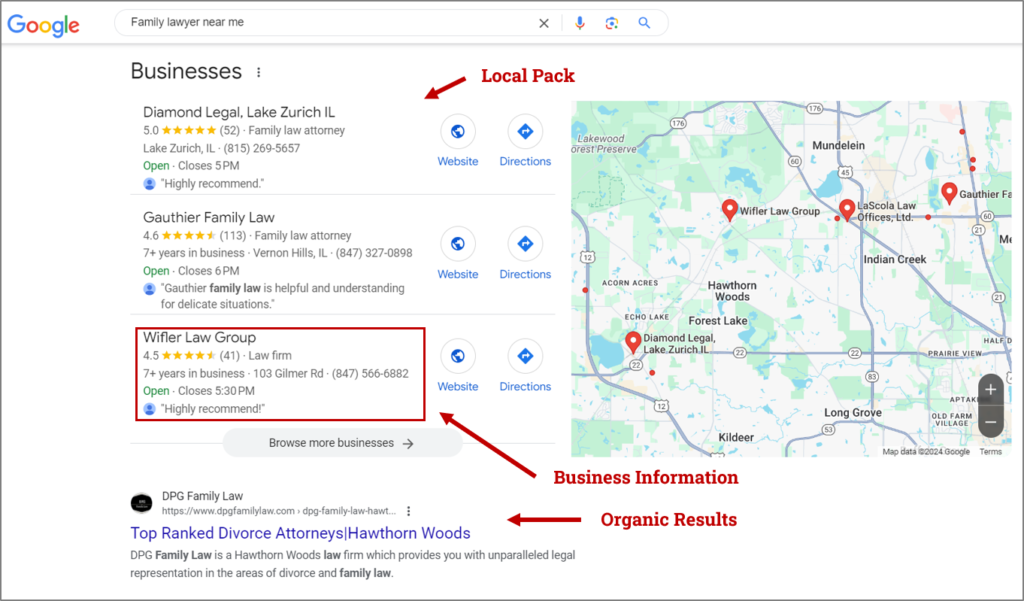Image resolution: width=1024 pixels, height=601 pixels.
Task: Open Google Lens image search icon
Action: (611, 22)
